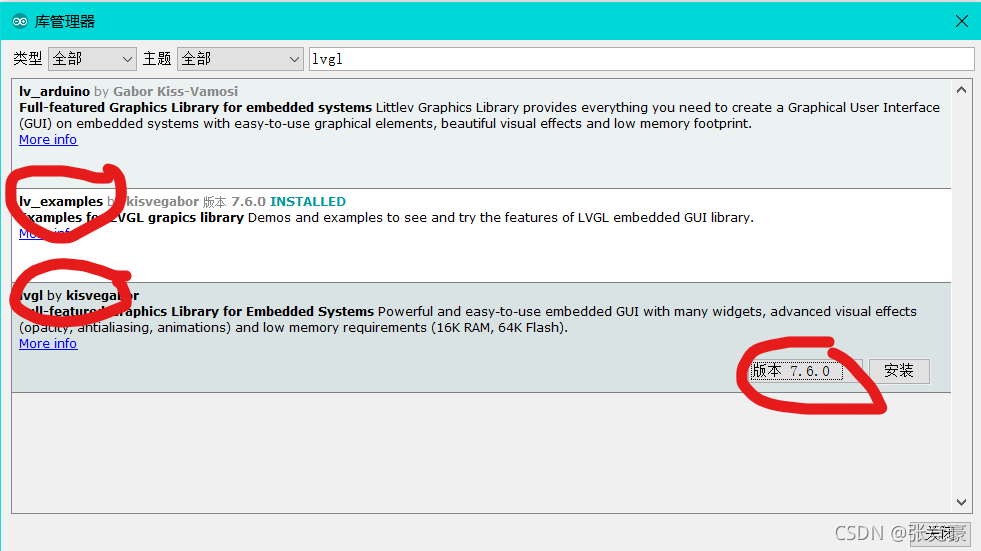Open the 主题 (topic) dropdown

coord(240,59)
